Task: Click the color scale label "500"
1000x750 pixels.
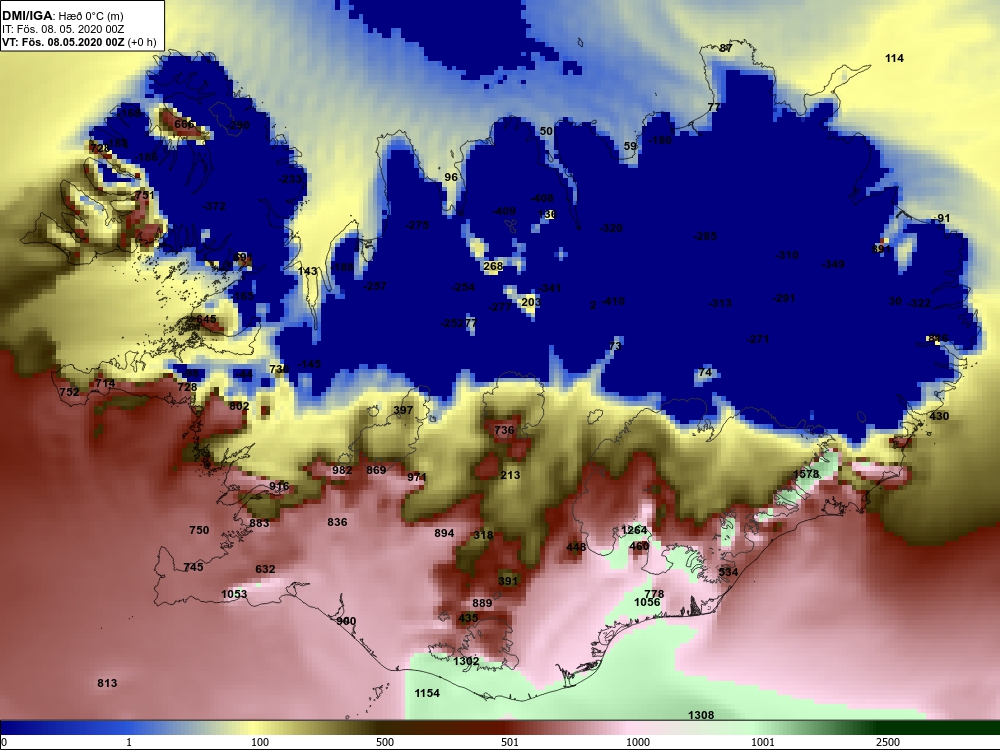Action: click(x=385, y=742)
